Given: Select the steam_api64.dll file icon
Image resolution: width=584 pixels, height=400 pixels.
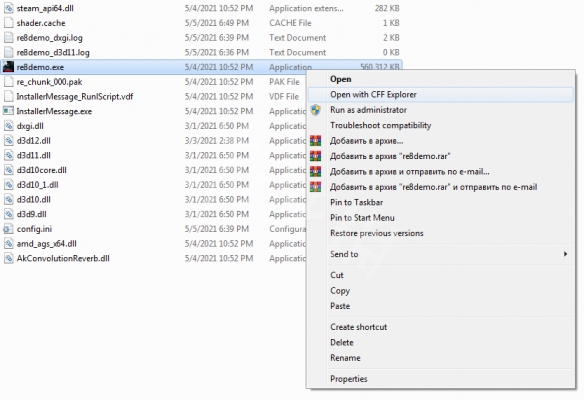Looking at the screenshot, I should [x=8, y=8].
